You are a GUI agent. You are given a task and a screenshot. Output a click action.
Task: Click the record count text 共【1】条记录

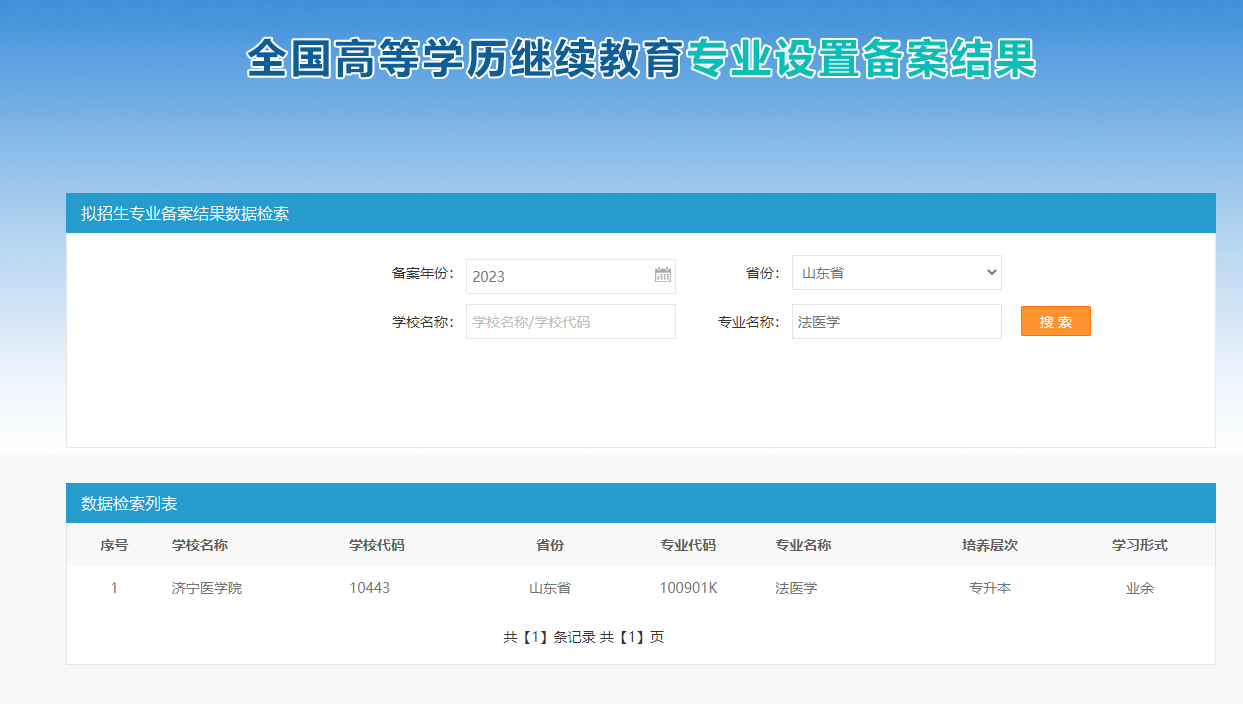(549, 637)
